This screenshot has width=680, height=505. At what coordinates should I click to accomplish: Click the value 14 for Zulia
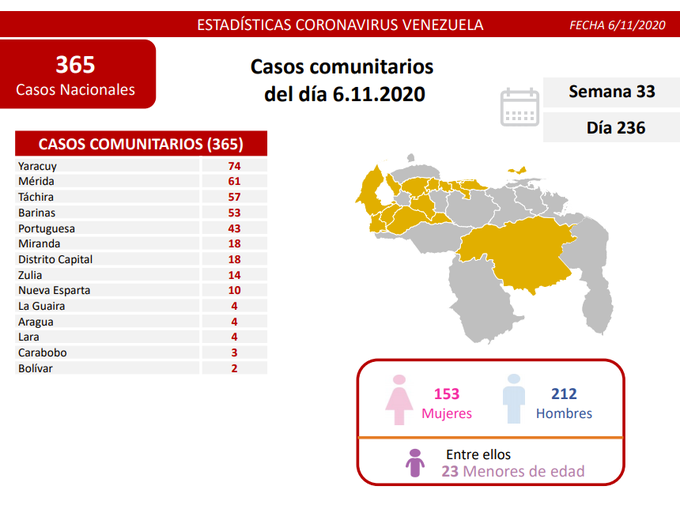(x=234, y=275)
